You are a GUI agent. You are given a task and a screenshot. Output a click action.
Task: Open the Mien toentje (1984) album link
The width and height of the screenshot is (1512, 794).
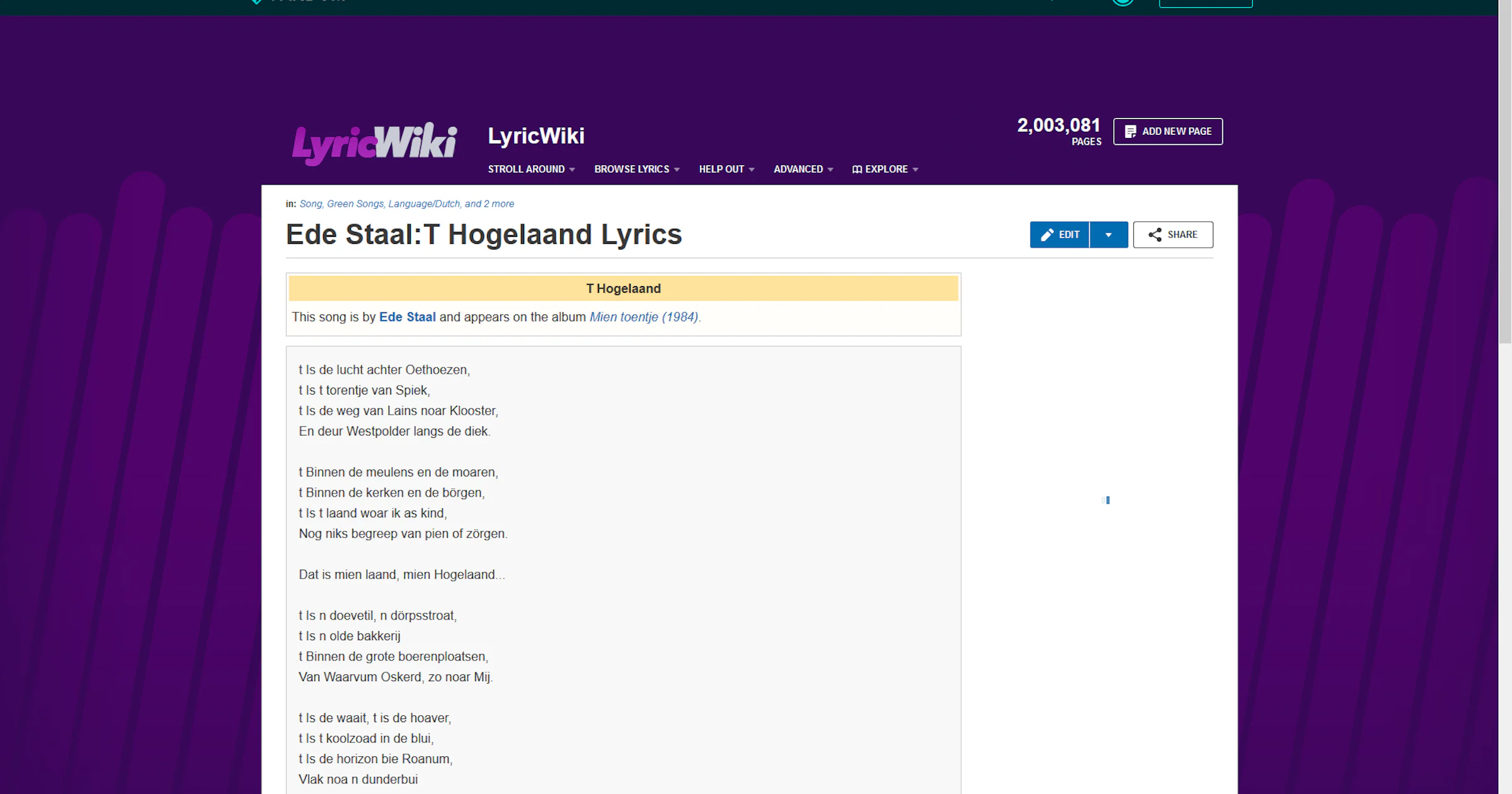click(x=643, y=317)
